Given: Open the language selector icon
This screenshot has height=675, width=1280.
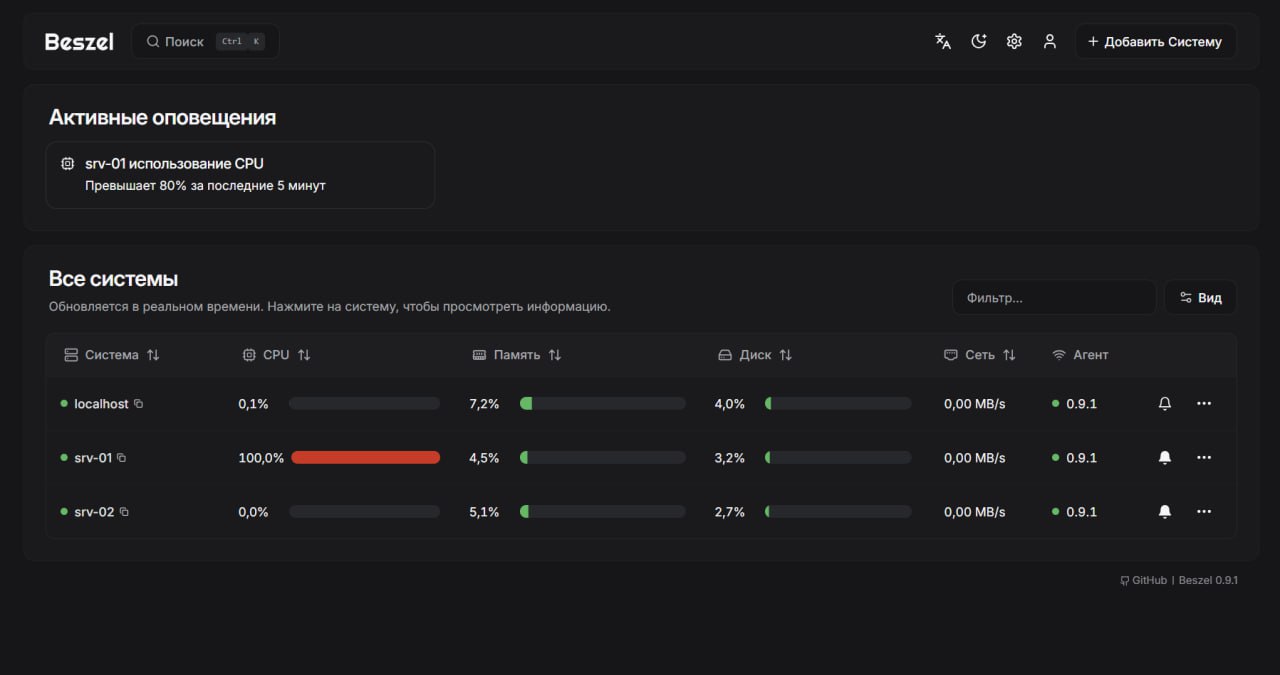Looking at the screenshot, I should click(943, 41).
